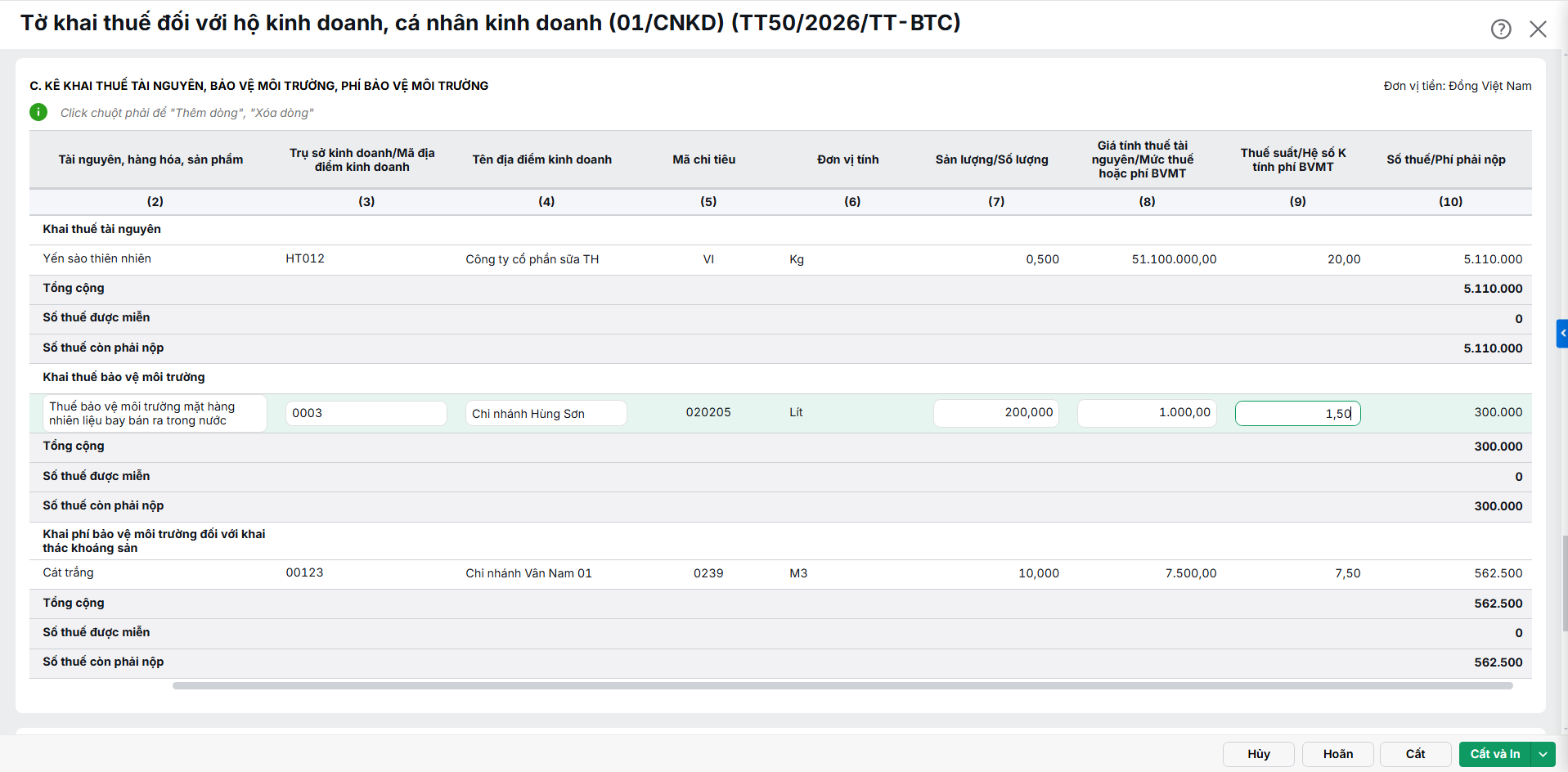This screenshot has height=772, width=1568.
Task: Edit the Chi nhánh Hùng Sơn field
Action: pyautogui.click(x=546, y=413)
